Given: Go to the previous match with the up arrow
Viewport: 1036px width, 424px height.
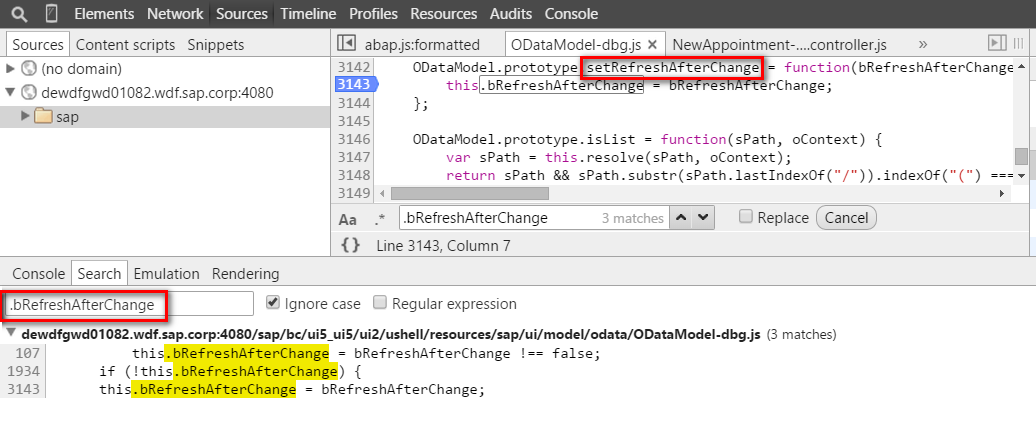Looking at the screenshot, I should 681,218.
